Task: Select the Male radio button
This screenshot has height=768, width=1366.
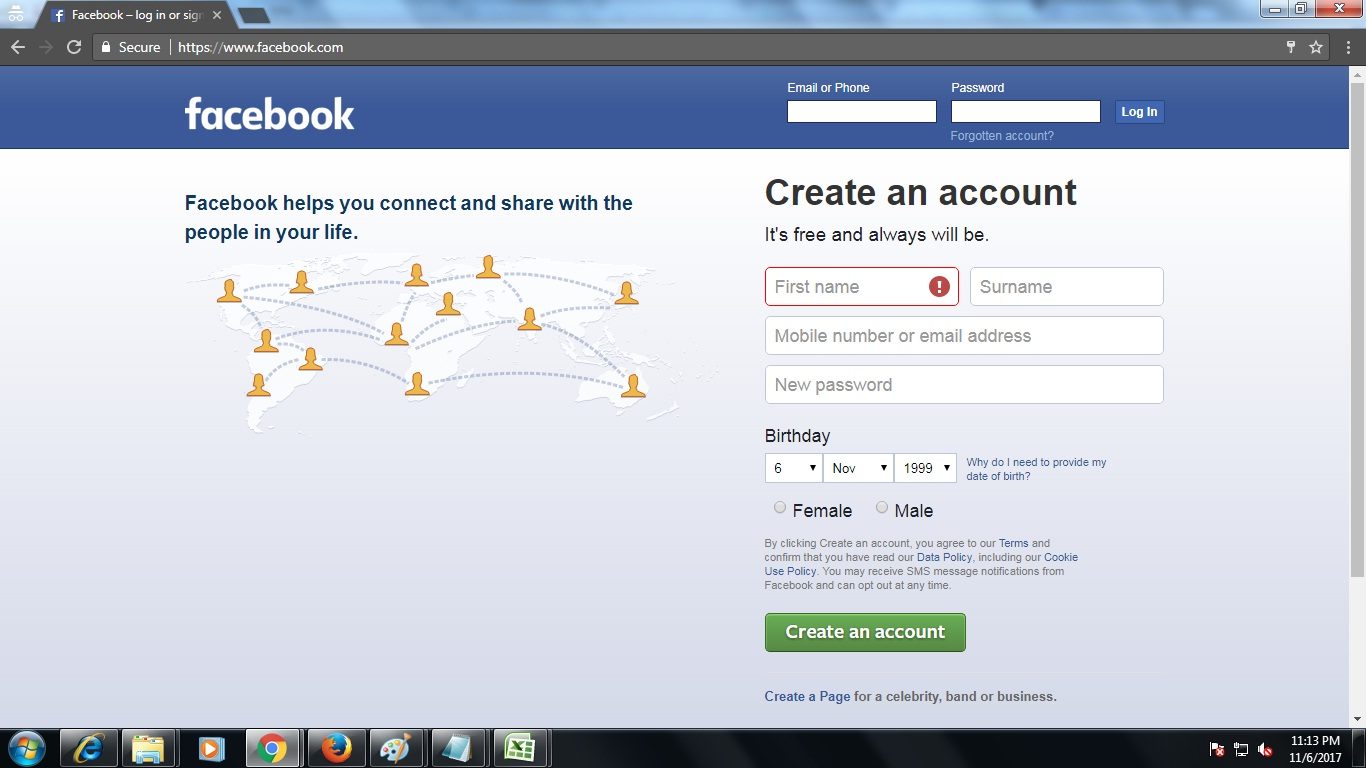Action: pos(882,508)
